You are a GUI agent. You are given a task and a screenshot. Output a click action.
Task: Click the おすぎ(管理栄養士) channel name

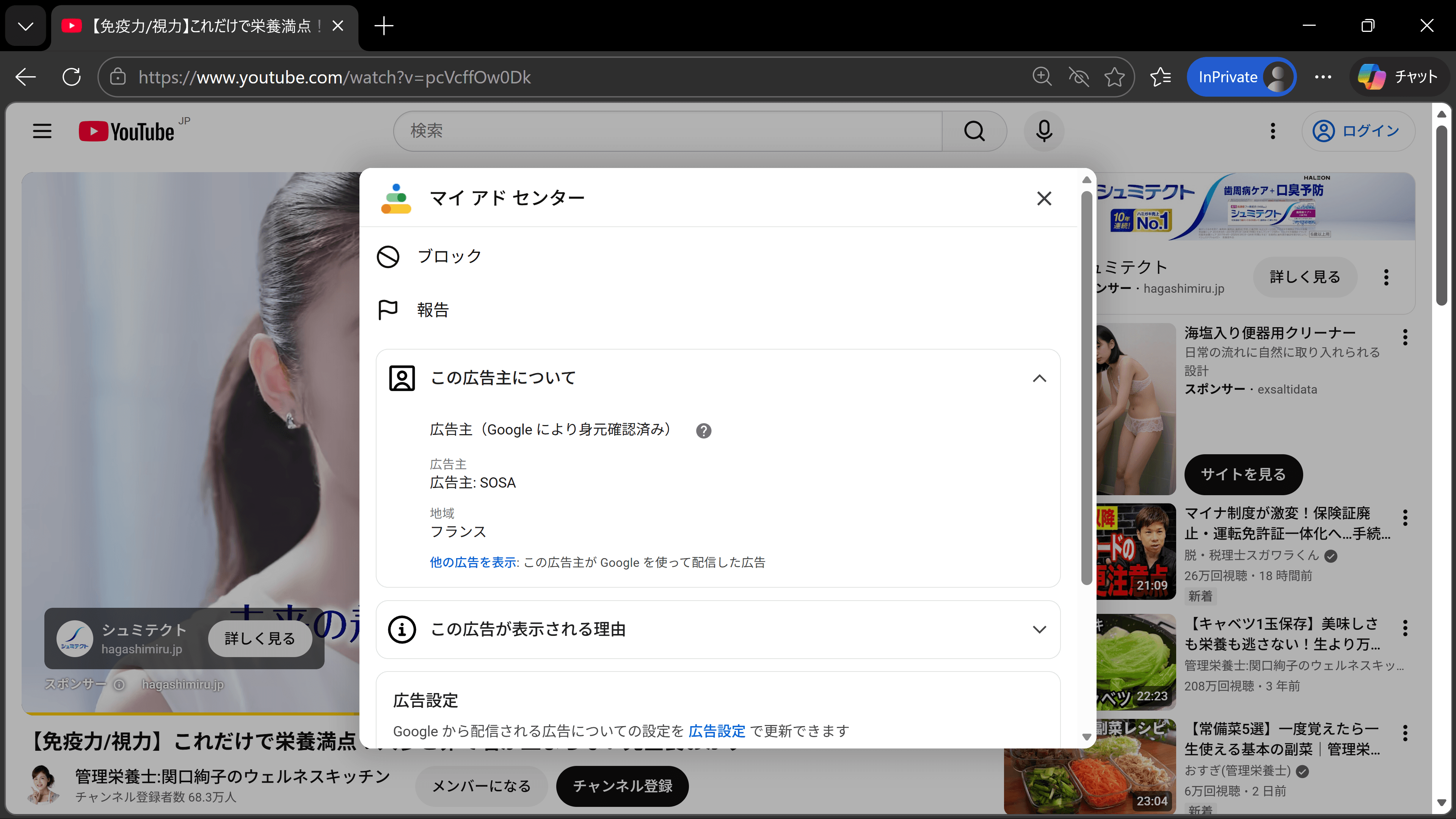[1237, 771]
